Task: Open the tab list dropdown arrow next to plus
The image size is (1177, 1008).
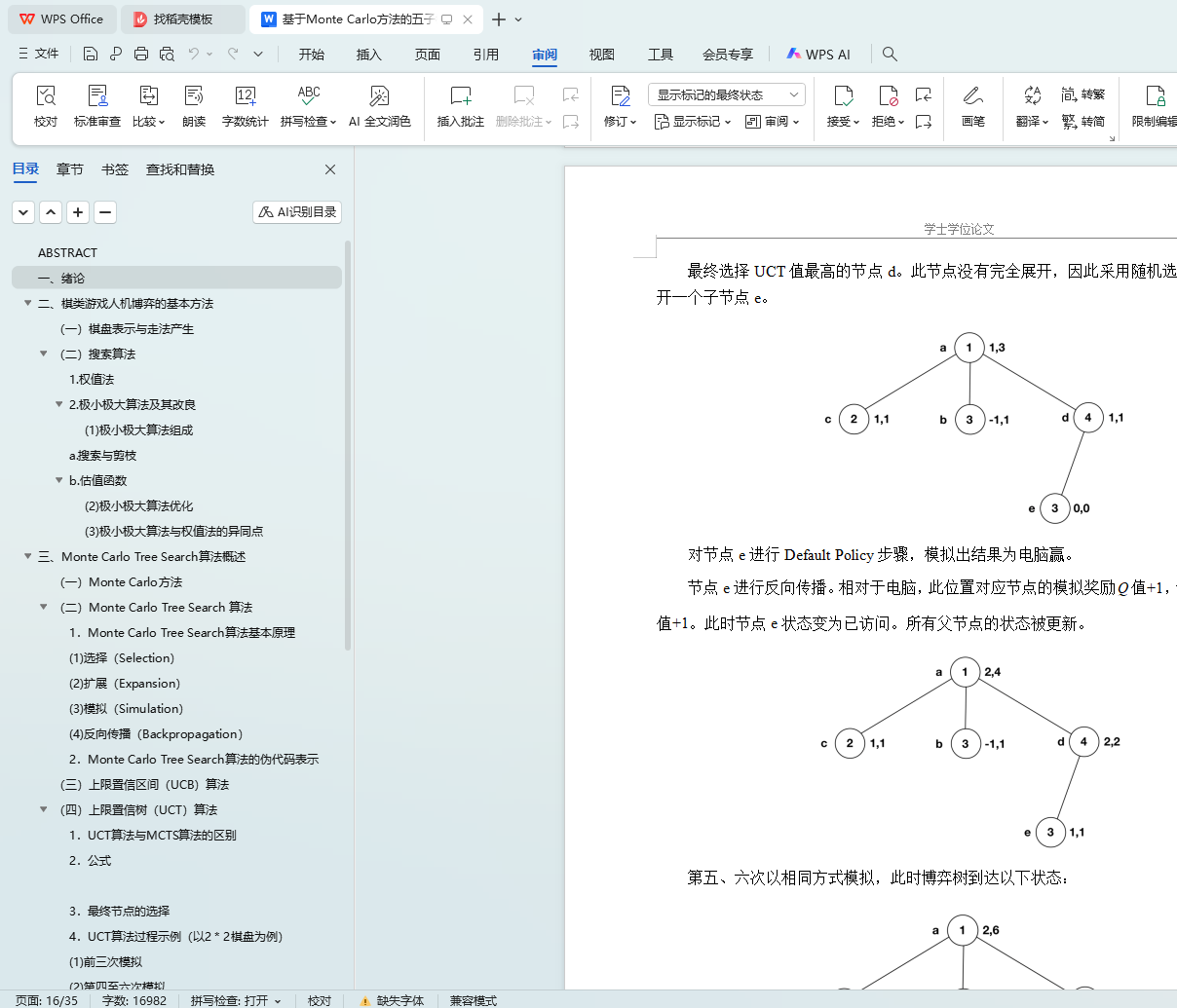Action: pos(518,19)
